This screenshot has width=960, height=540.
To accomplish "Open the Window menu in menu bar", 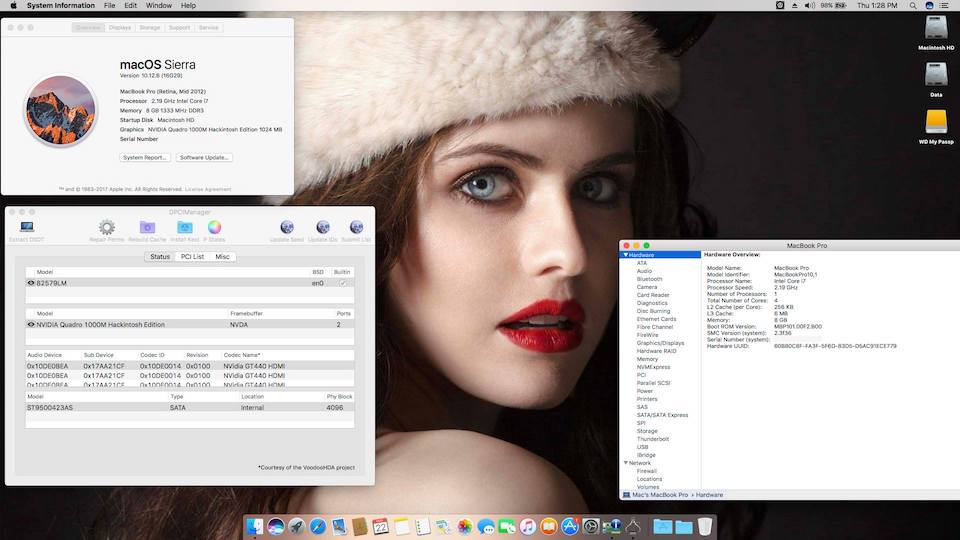I will click(157, 6).
